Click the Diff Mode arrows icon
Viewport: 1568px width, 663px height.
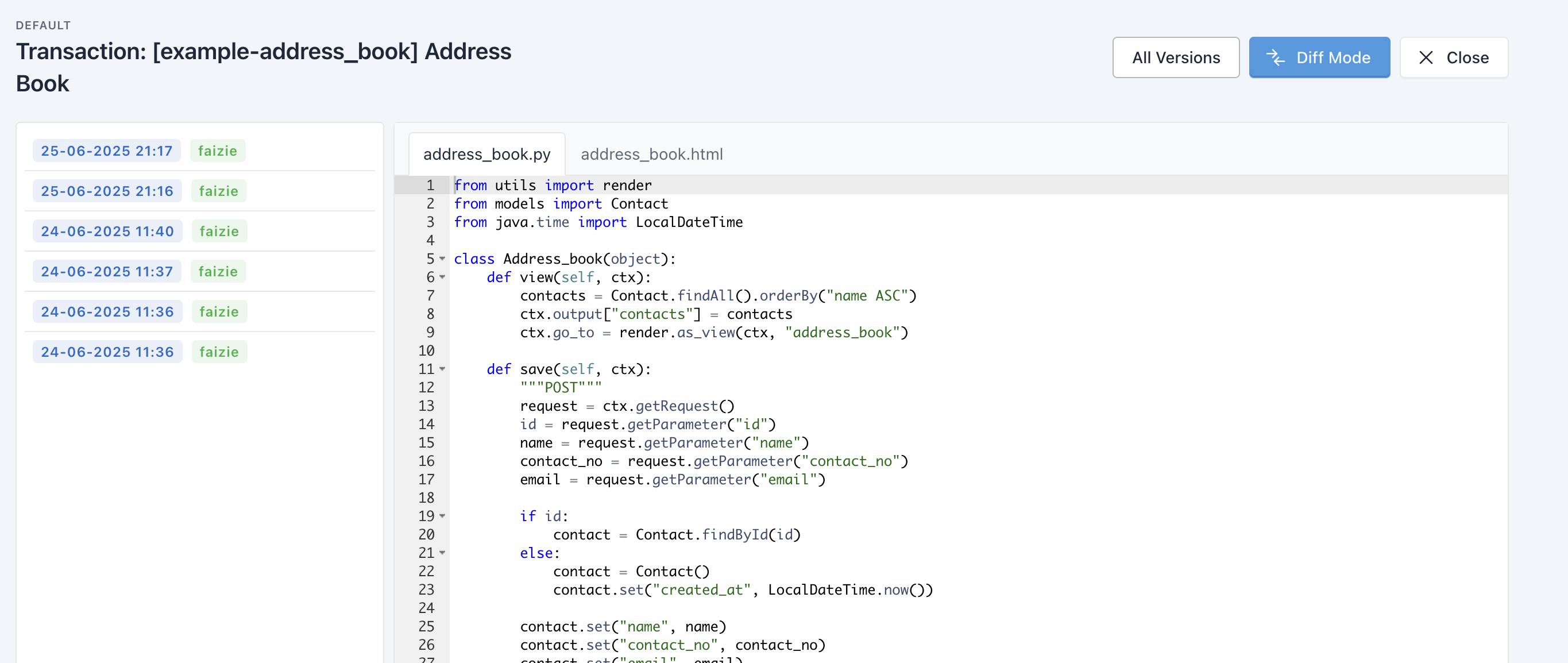click(x=1276, y=57)
